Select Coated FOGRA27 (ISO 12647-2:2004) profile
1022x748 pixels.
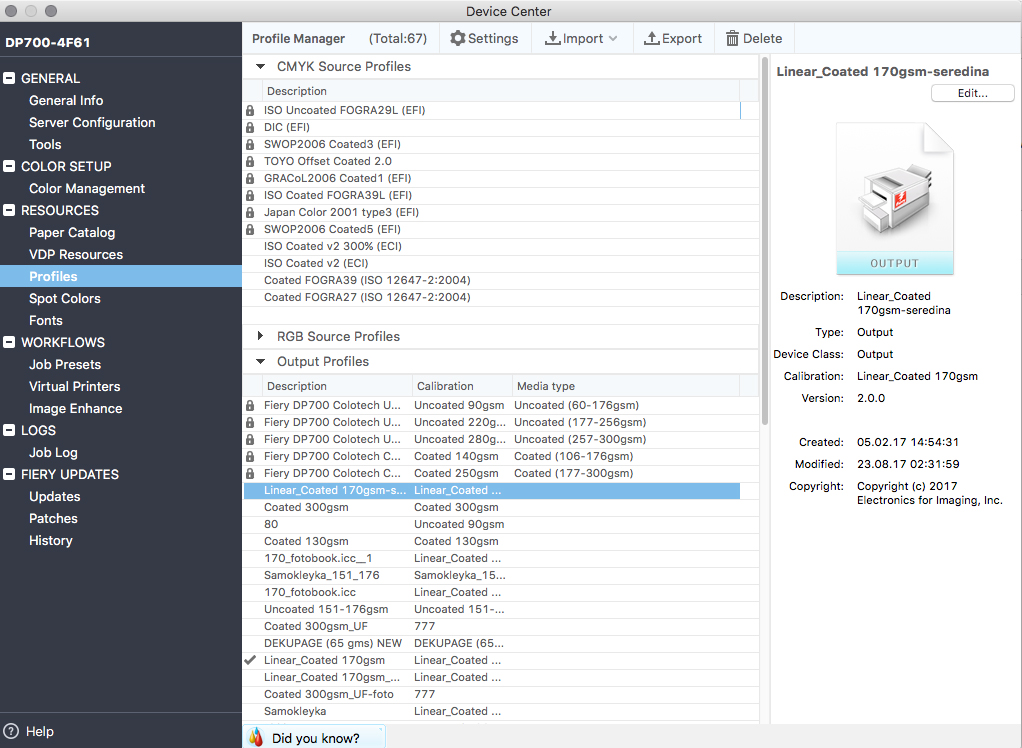[501, 297]
